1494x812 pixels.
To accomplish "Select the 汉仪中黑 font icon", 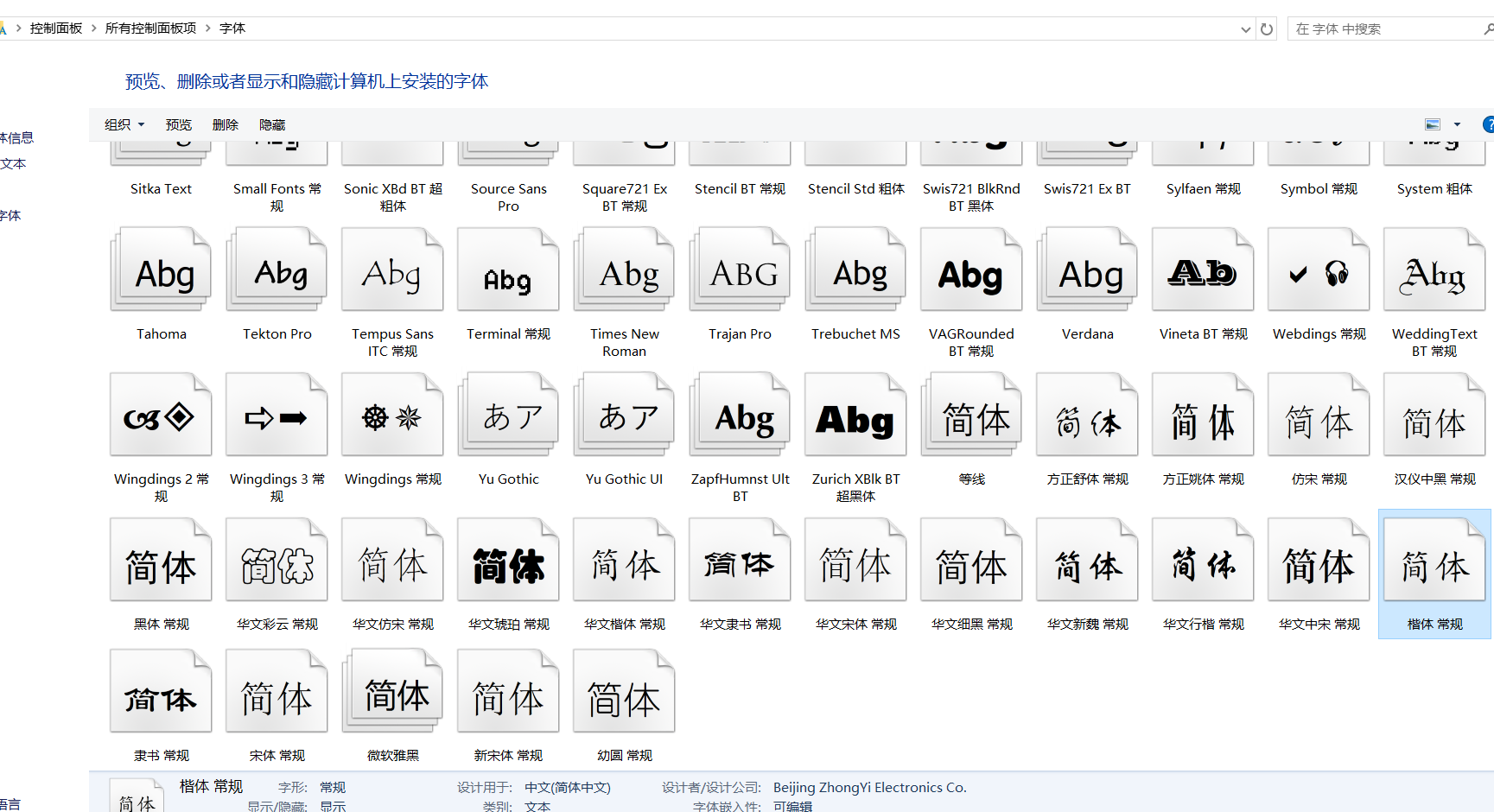I will pos(1434,415).
